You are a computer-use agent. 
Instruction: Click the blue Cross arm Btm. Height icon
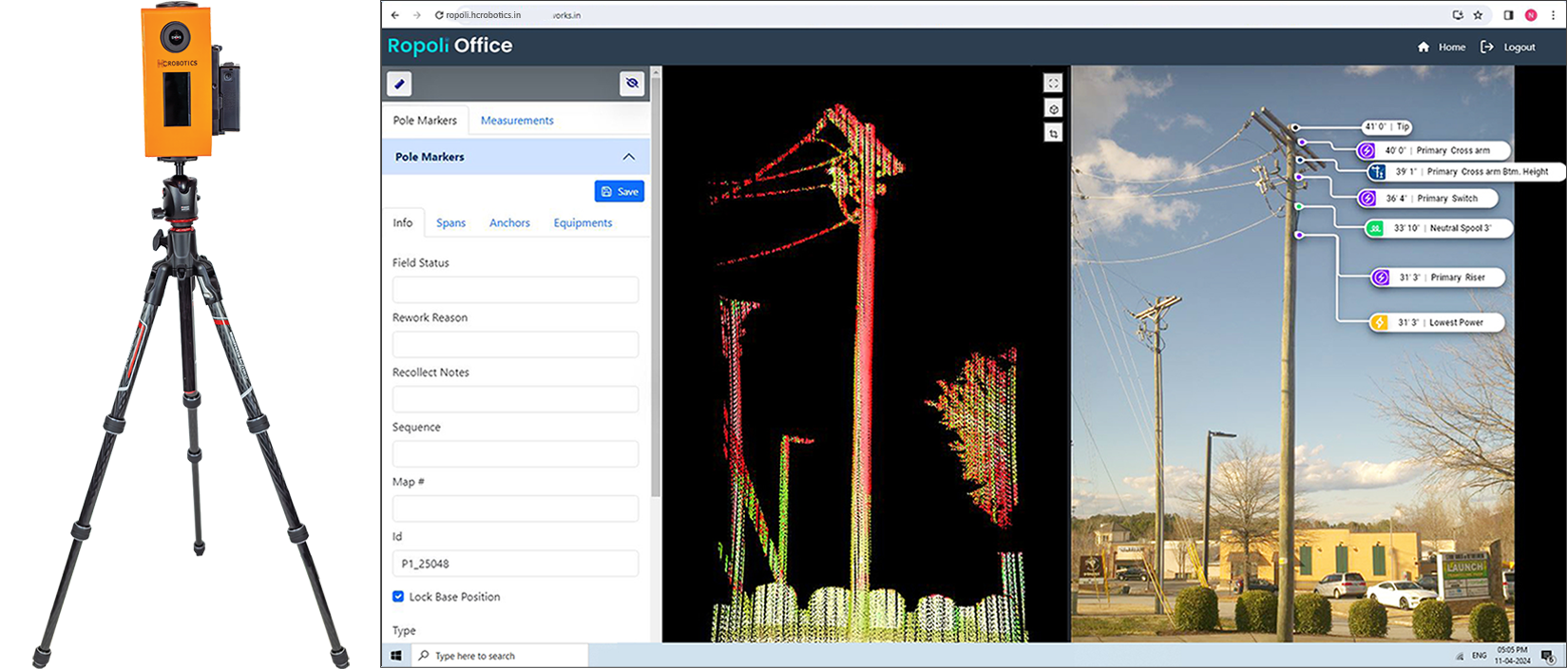coord(1377,172)
